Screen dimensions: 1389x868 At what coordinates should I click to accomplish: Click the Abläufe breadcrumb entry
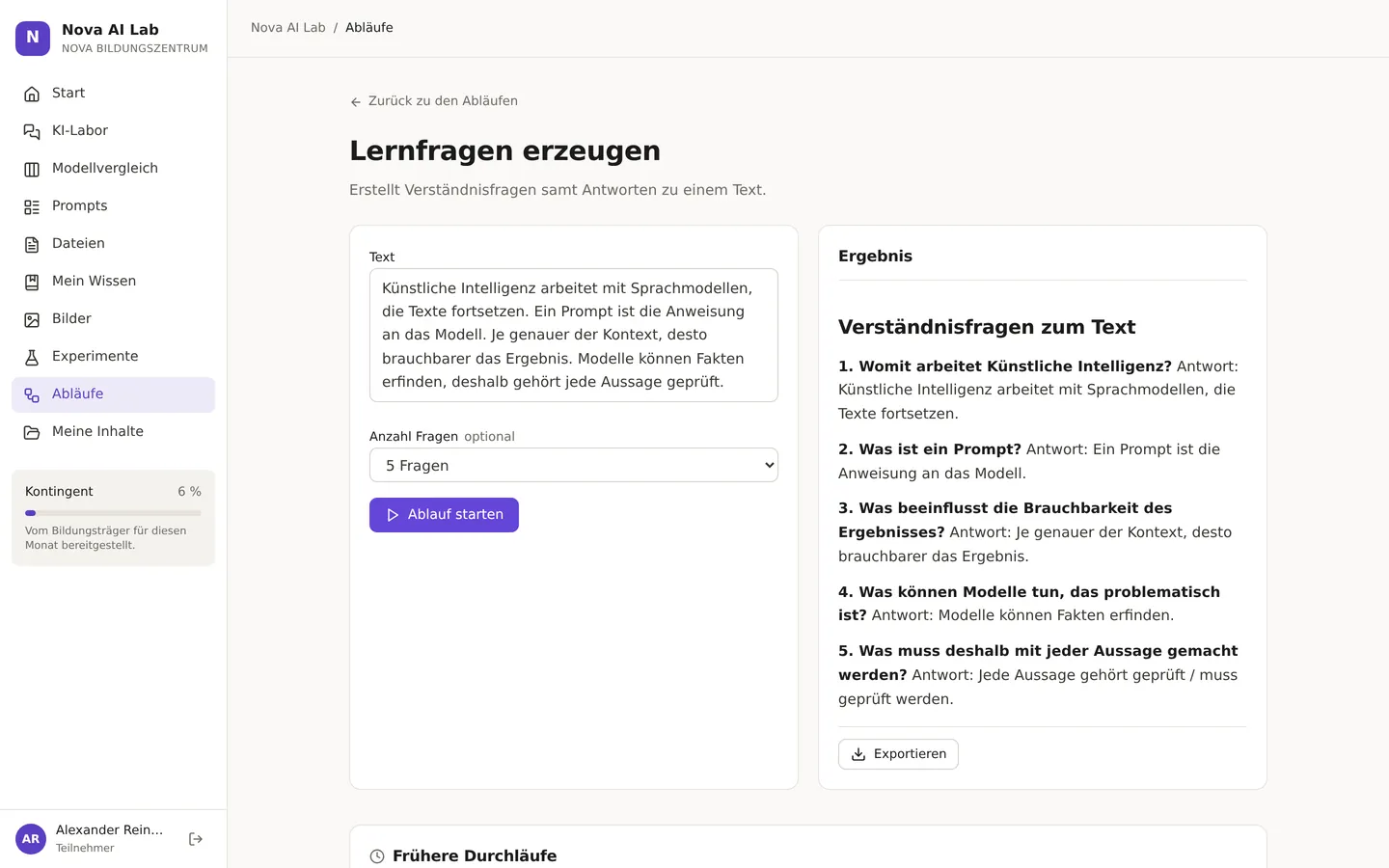click(369, 28)
